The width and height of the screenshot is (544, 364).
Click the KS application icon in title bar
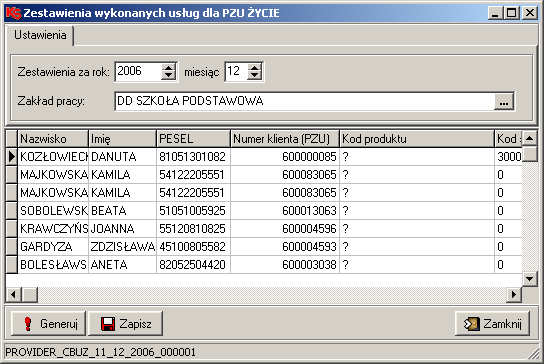13,13
